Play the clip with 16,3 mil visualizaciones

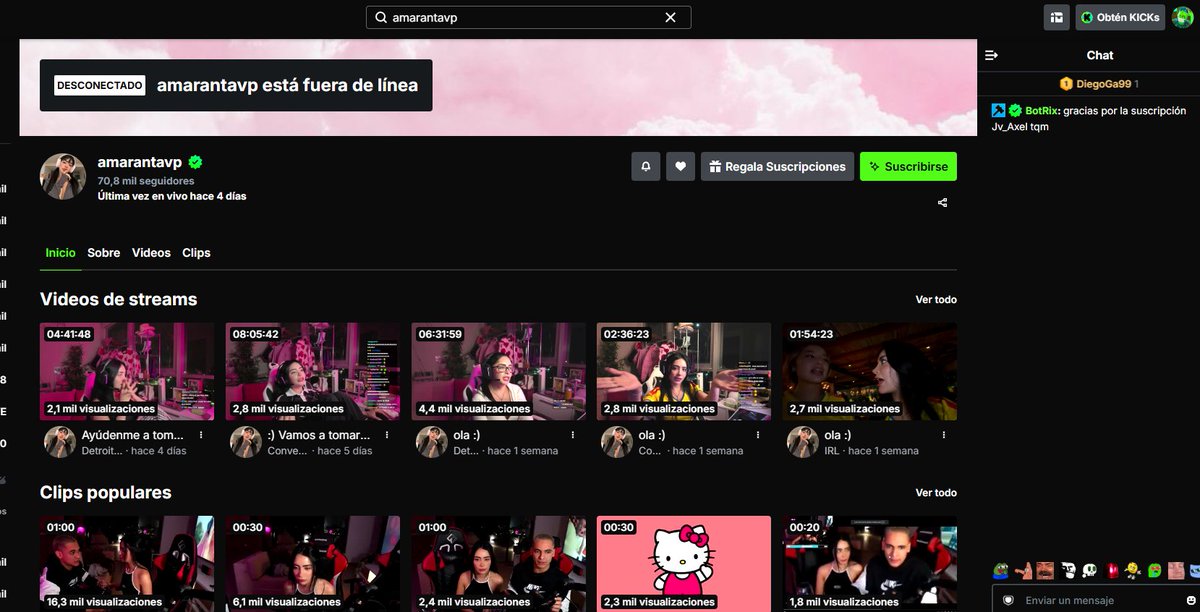tap(127, 564)
